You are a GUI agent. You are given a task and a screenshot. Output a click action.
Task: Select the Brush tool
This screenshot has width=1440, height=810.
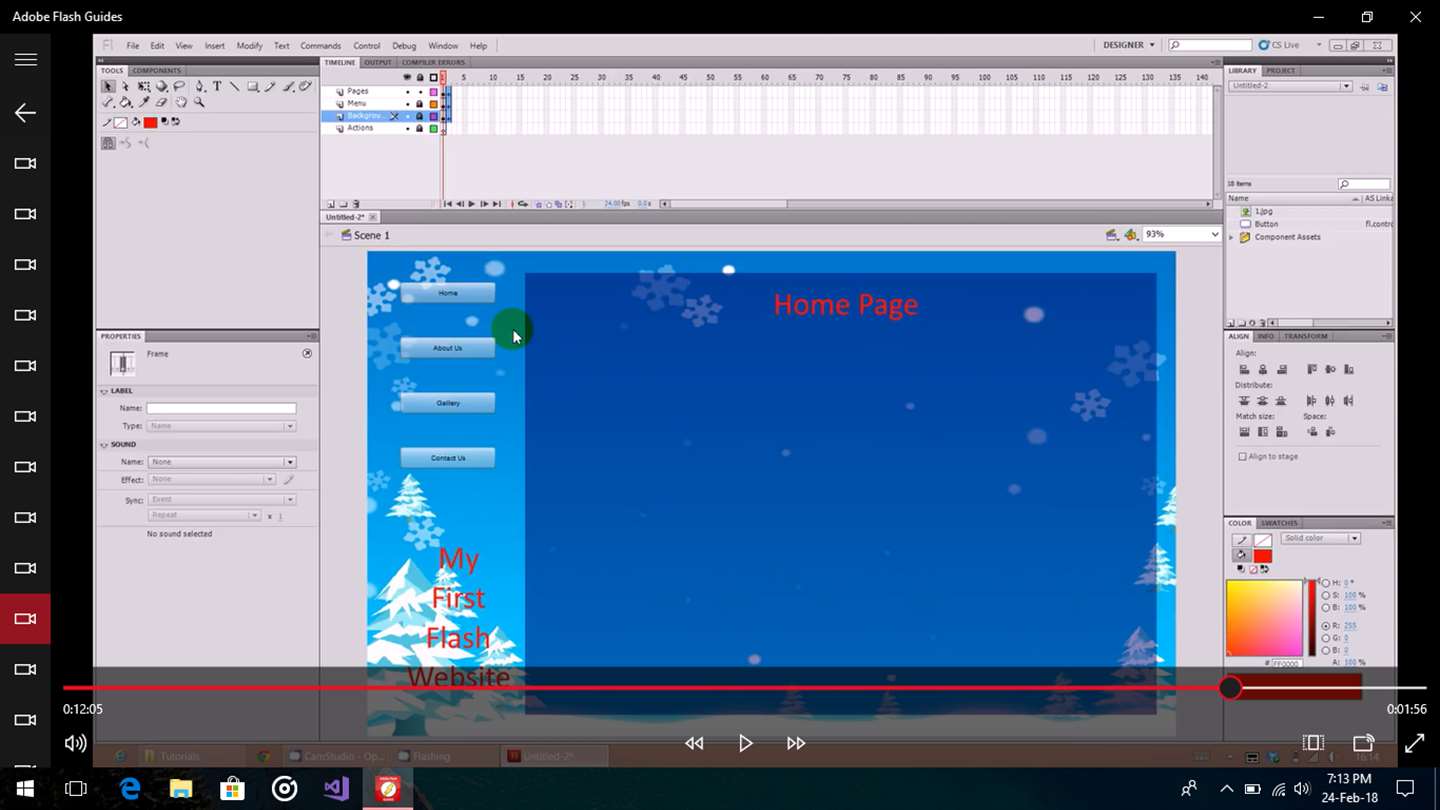(x=289, y=87)
